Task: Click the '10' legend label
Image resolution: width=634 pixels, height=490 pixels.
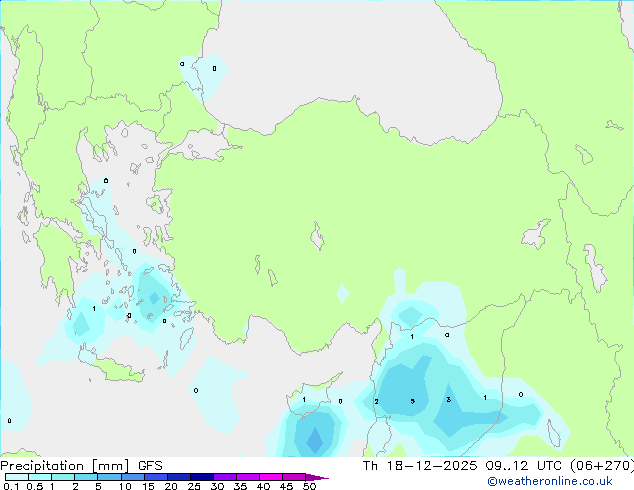Action: [125, 486]
